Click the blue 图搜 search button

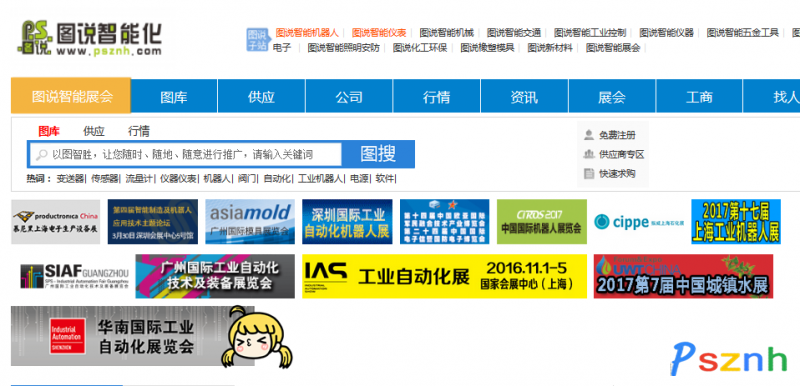click(378, 154)
